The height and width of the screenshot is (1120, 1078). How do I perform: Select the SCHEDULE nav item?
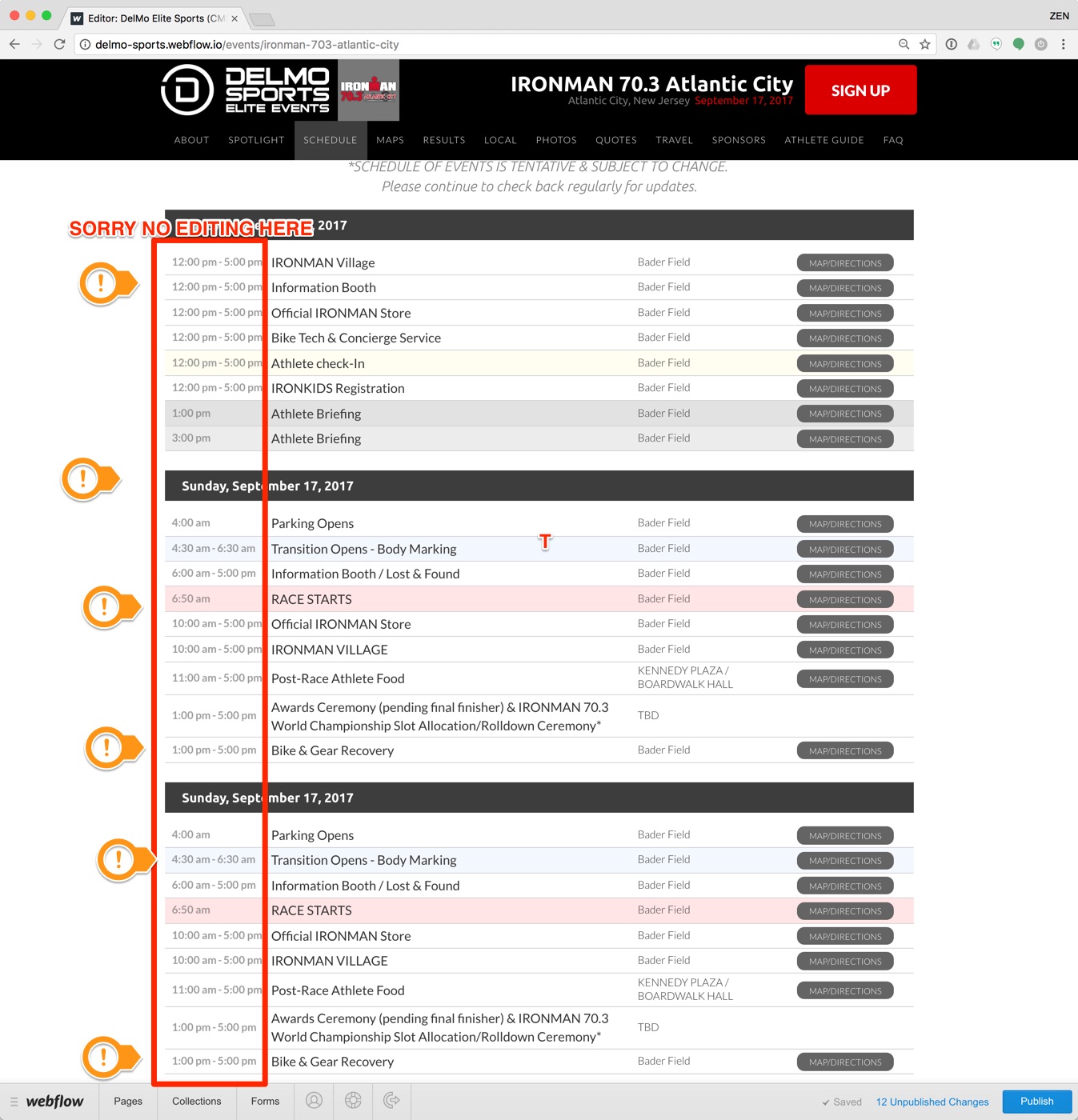[331, 140]
